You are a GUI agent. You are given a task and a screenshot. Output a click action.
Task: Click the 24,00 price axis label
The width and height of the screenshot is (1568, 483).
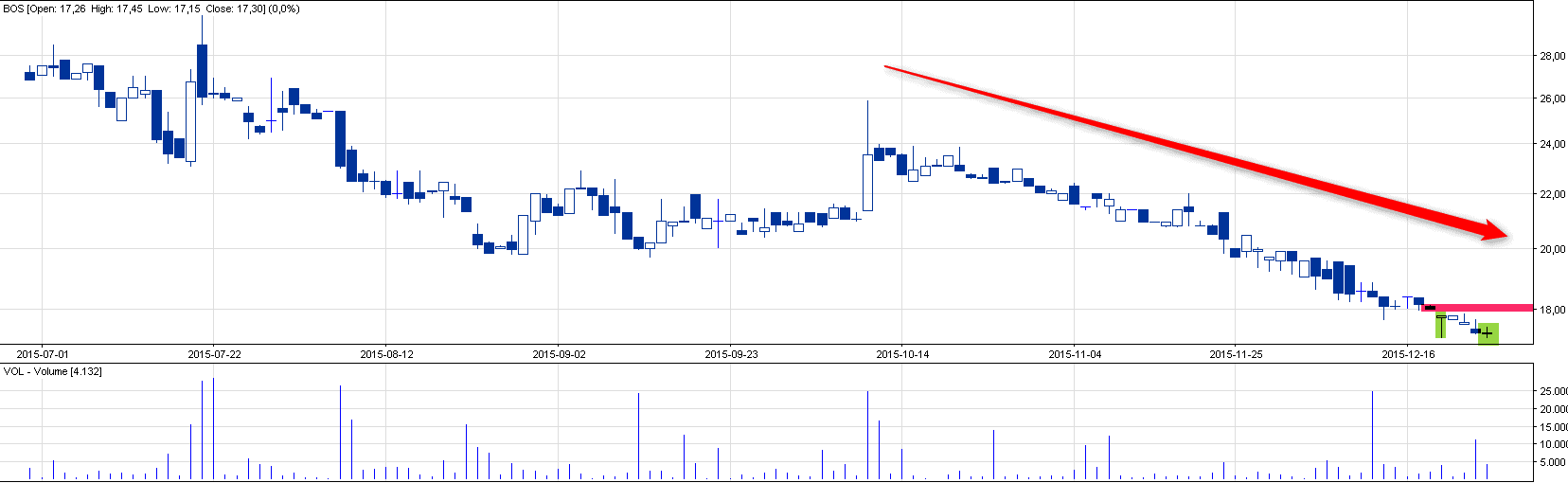point(1552,145)
